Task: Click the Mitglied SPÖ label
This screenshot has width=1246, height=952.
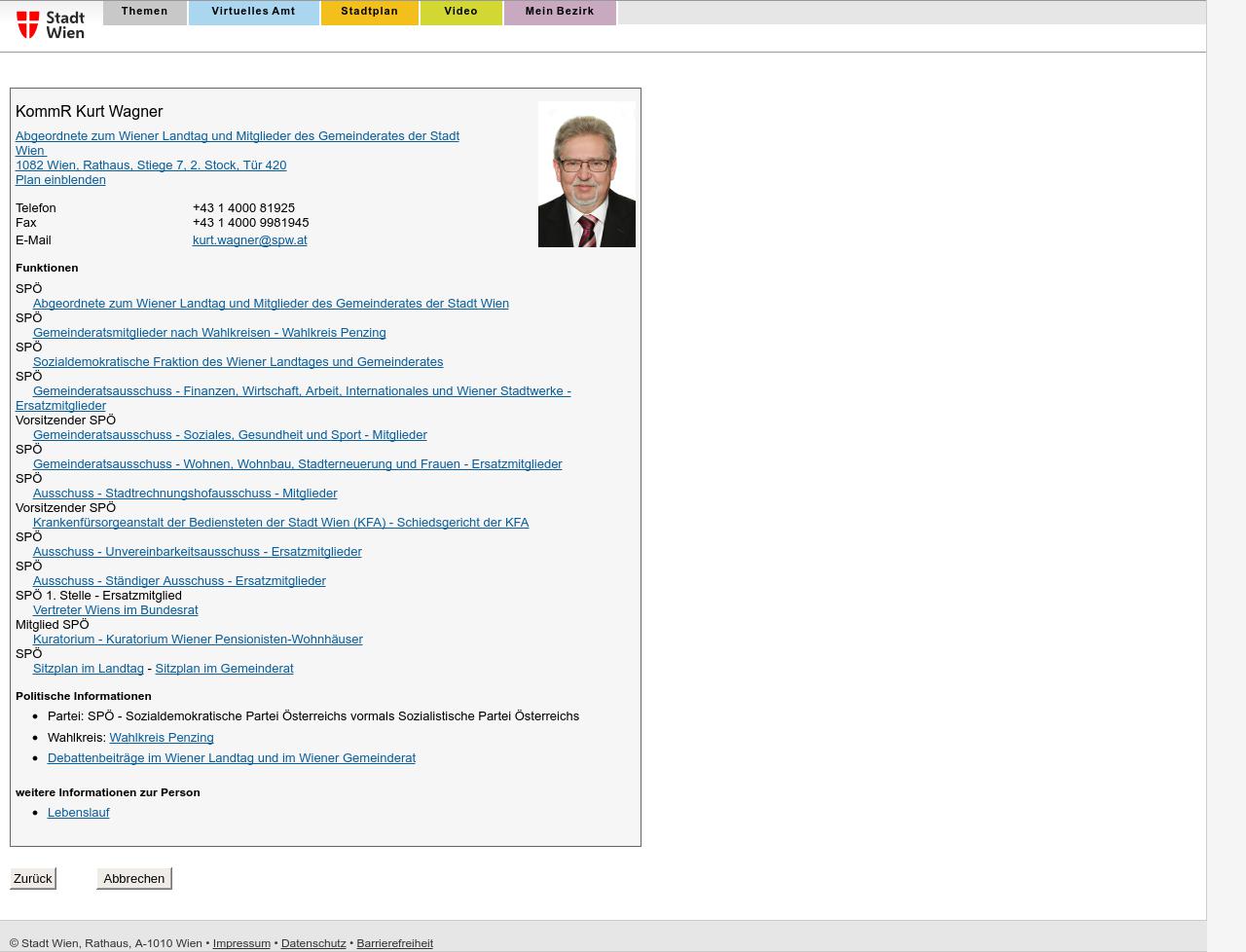Action: pos(52,625)
